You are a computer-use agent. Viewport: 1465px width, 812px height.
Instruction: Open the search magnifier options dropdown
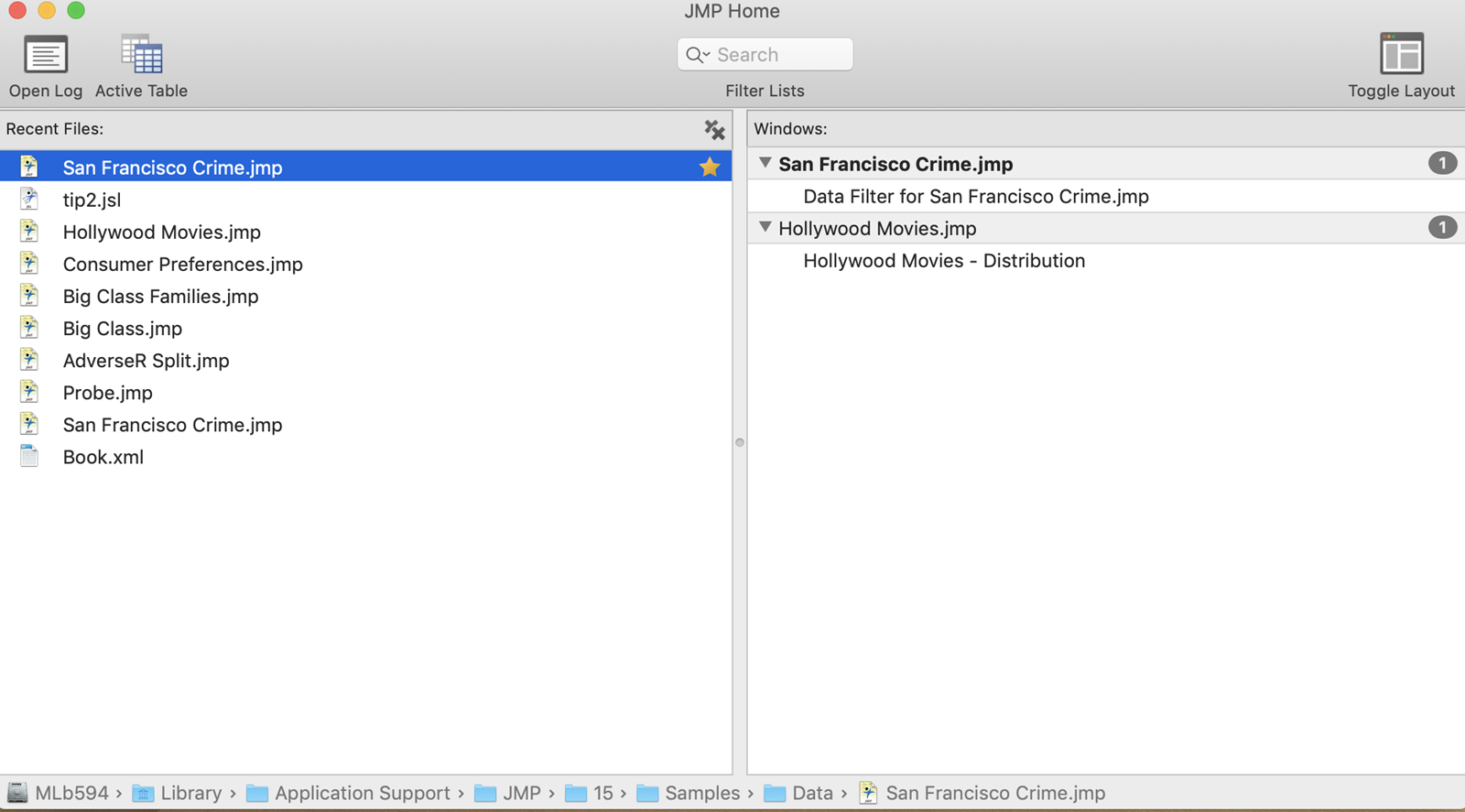click(698, 55)
